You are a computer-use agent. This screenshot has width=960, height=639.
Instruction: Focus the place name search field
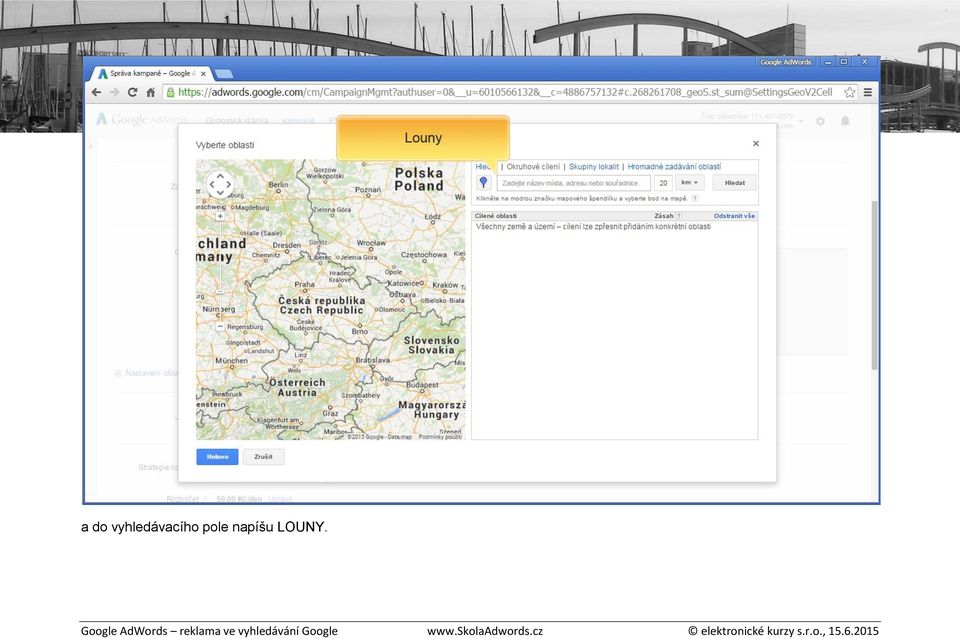(574, 183)
